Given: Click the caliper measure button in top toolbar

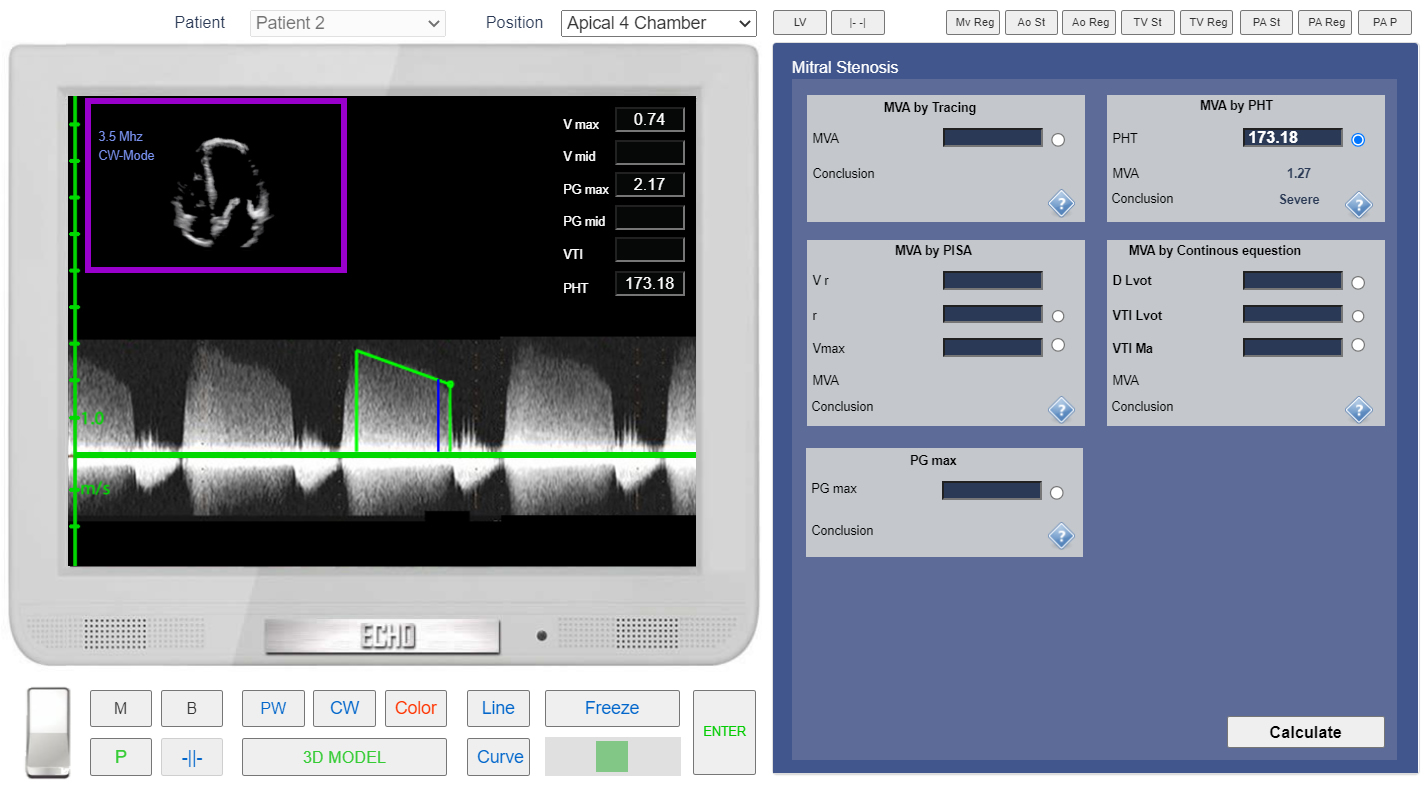Looking at the screenshot, I should pyautogui.click(x=858, y=23).
